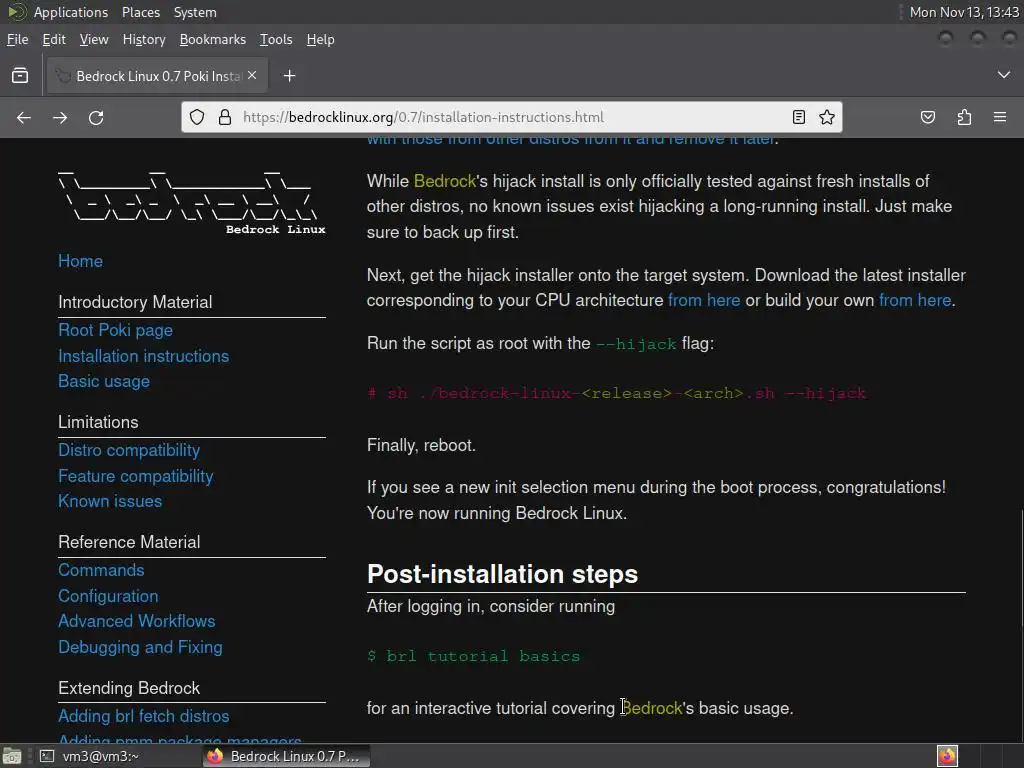Click Firefox icon in bottom-right tray
Image resolution: width=1024 pixels, height=768 pixels.
click(x=947, y=756)
